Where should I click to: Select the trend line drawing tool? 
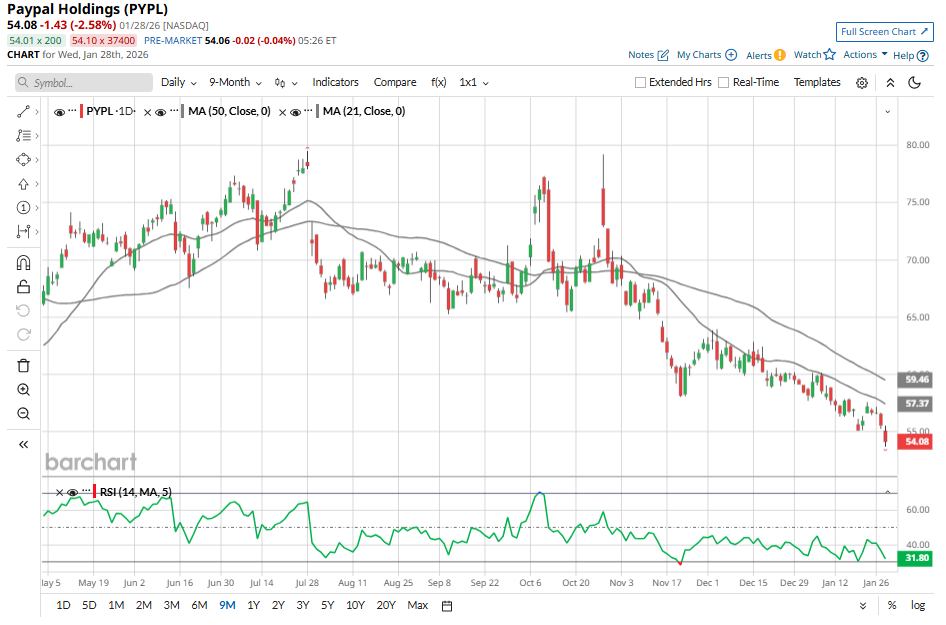click(24, 112)
